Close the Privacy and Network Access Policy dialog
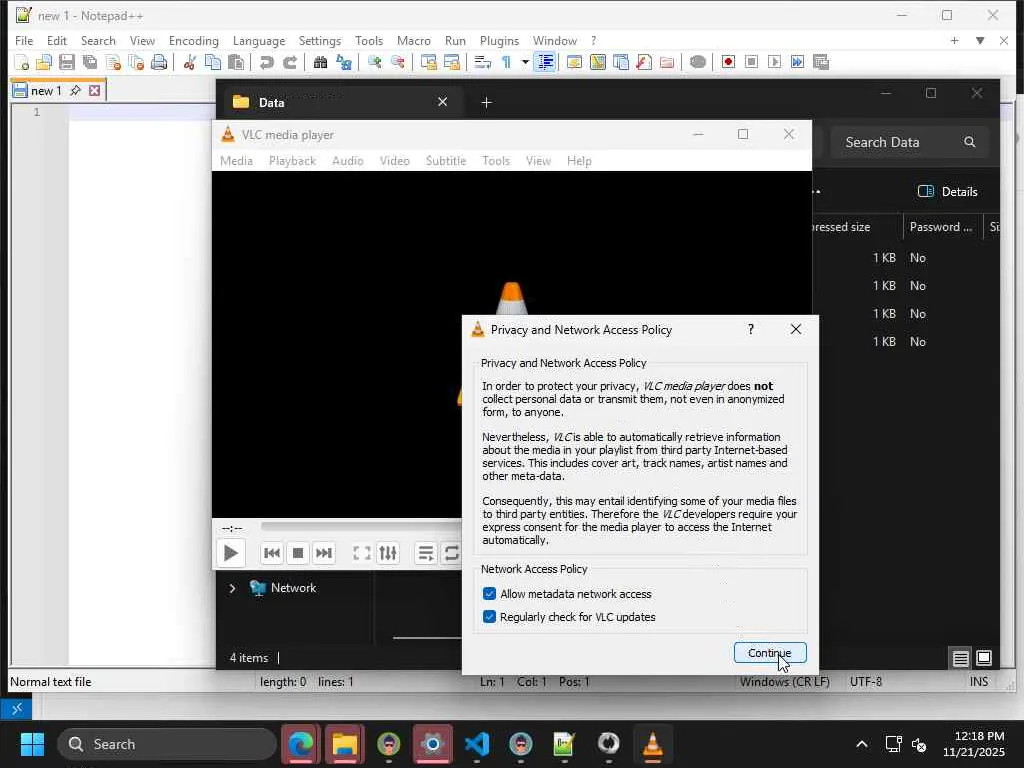This screenshot has width=1024, height=768. (795, 329)
